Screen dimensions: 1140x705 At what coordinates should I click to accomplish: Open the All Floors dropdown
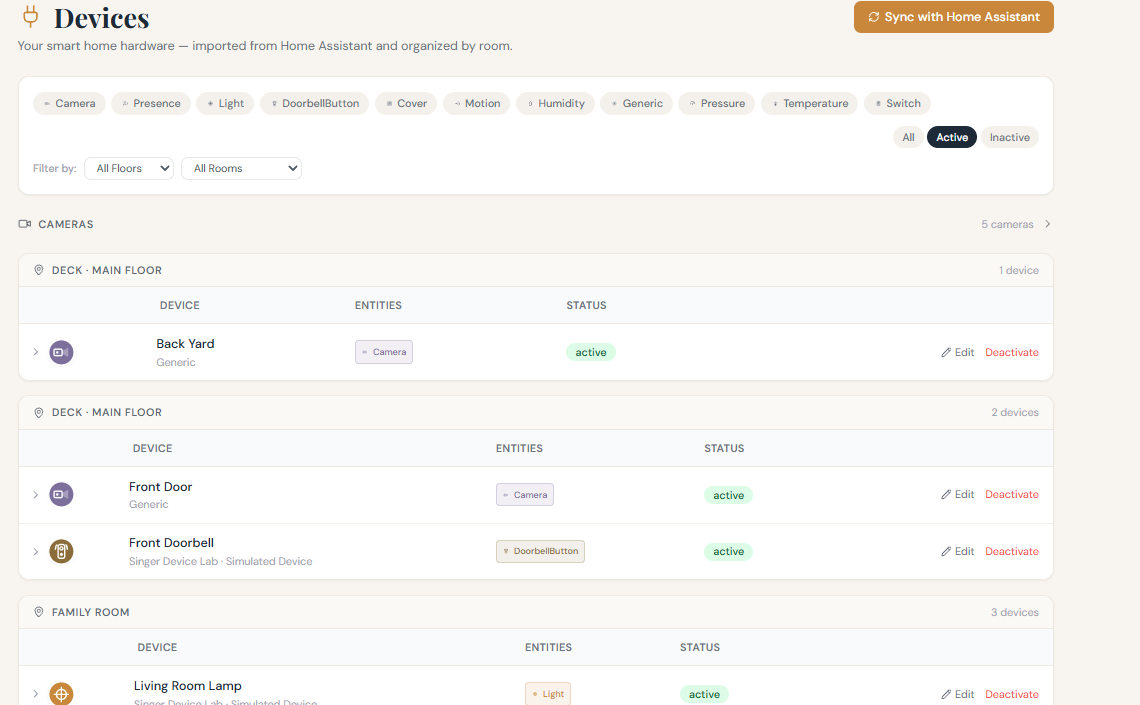pyautogui.click(x=129, y=168)
